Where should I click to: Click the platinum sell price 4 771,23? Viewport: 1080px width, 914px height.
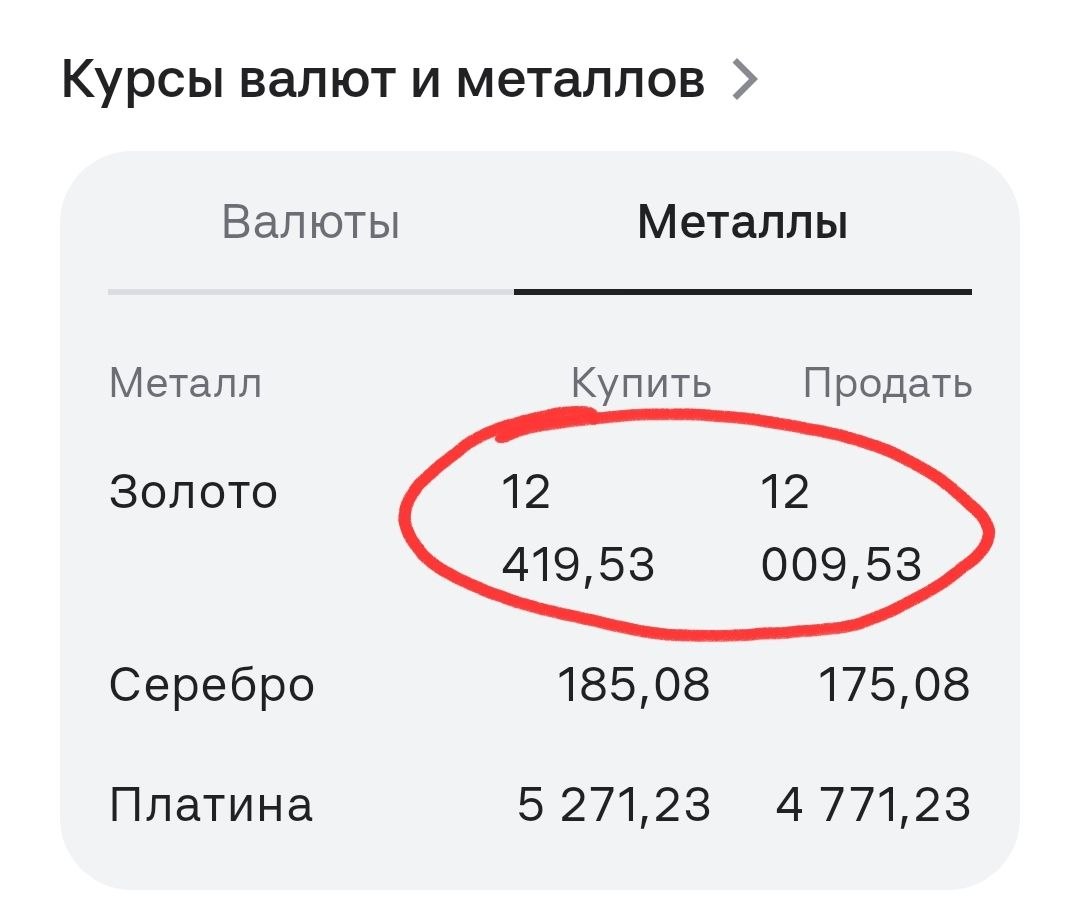873,805
